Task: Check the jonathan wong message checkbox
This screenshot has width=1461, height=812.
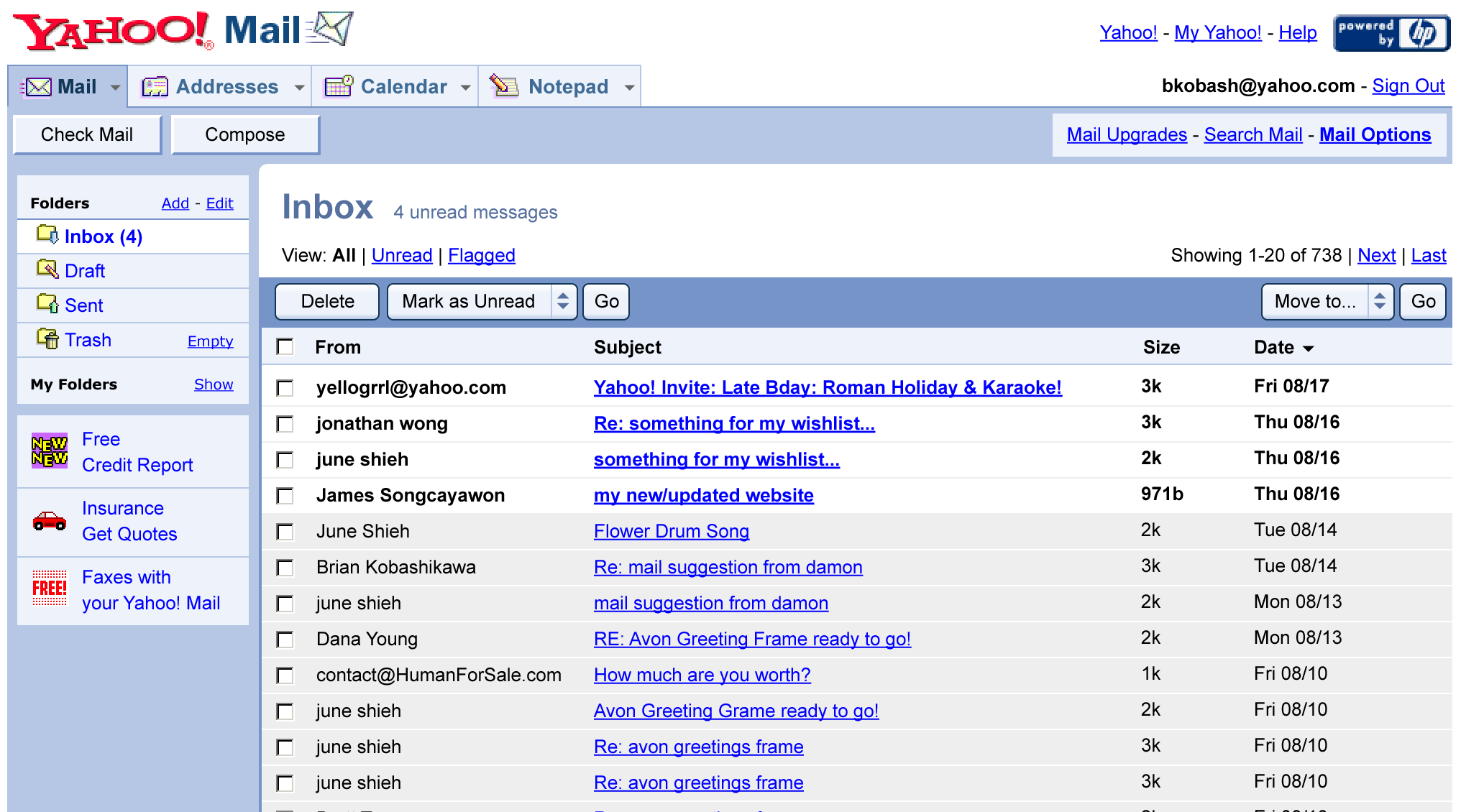Action: [x=285, y=424]
